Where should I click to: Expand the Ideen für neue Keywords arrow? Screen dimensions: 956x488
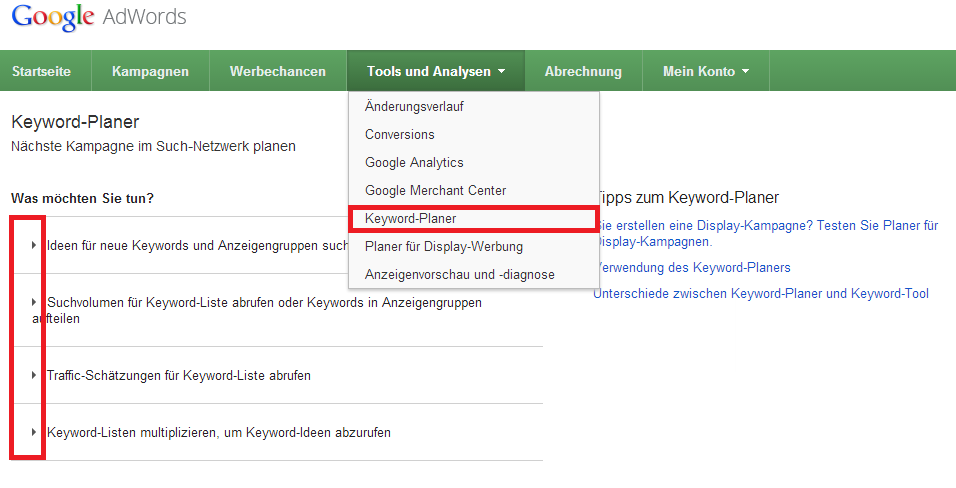click(34, 245)
